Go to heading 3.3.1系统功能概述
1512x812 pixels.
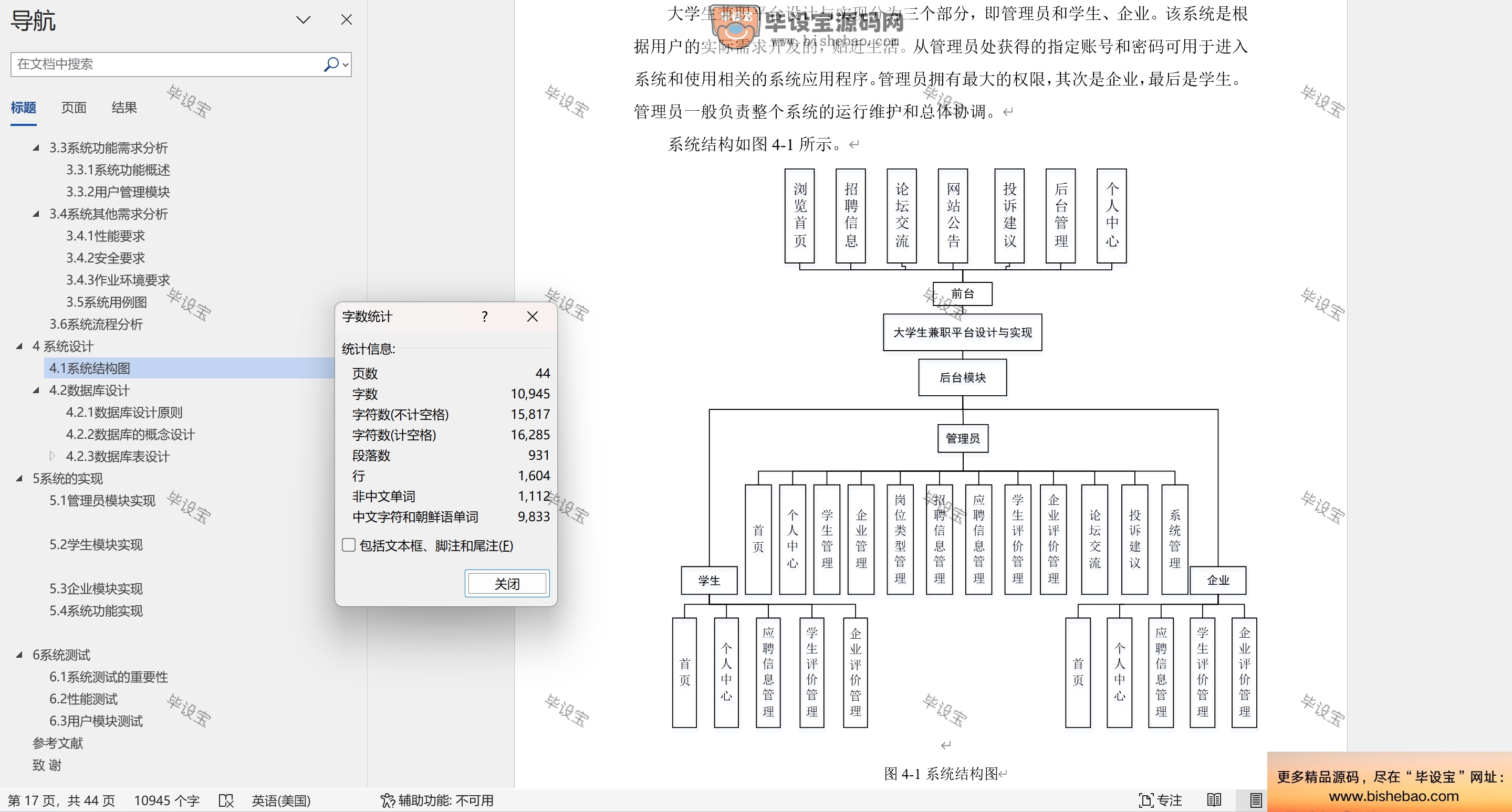[118, 170]
